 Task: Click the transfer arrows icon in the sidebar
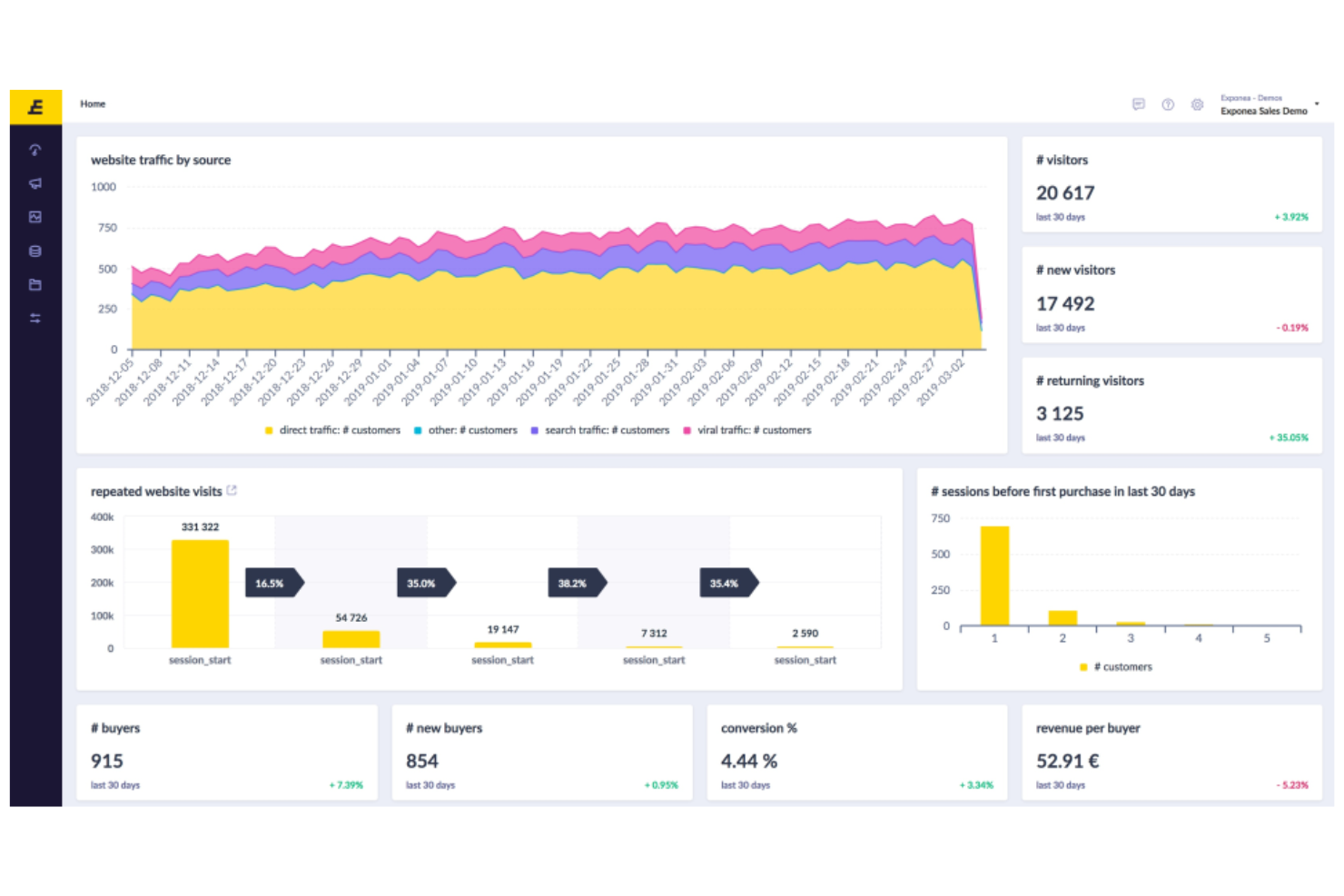35,318
